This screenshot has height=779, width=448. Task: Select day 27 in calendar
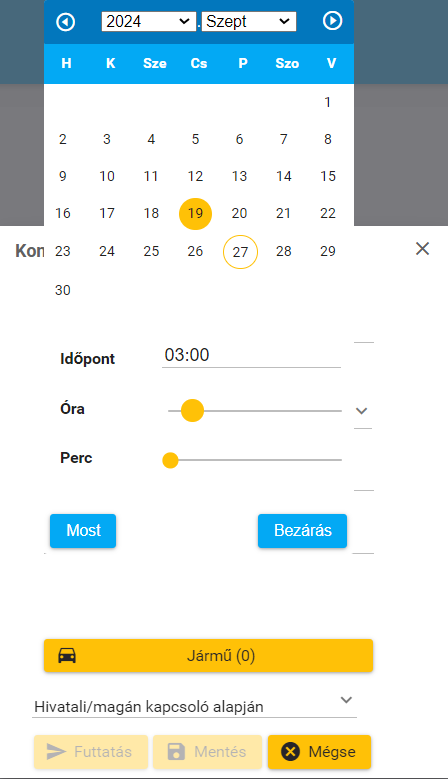(240, 252)
